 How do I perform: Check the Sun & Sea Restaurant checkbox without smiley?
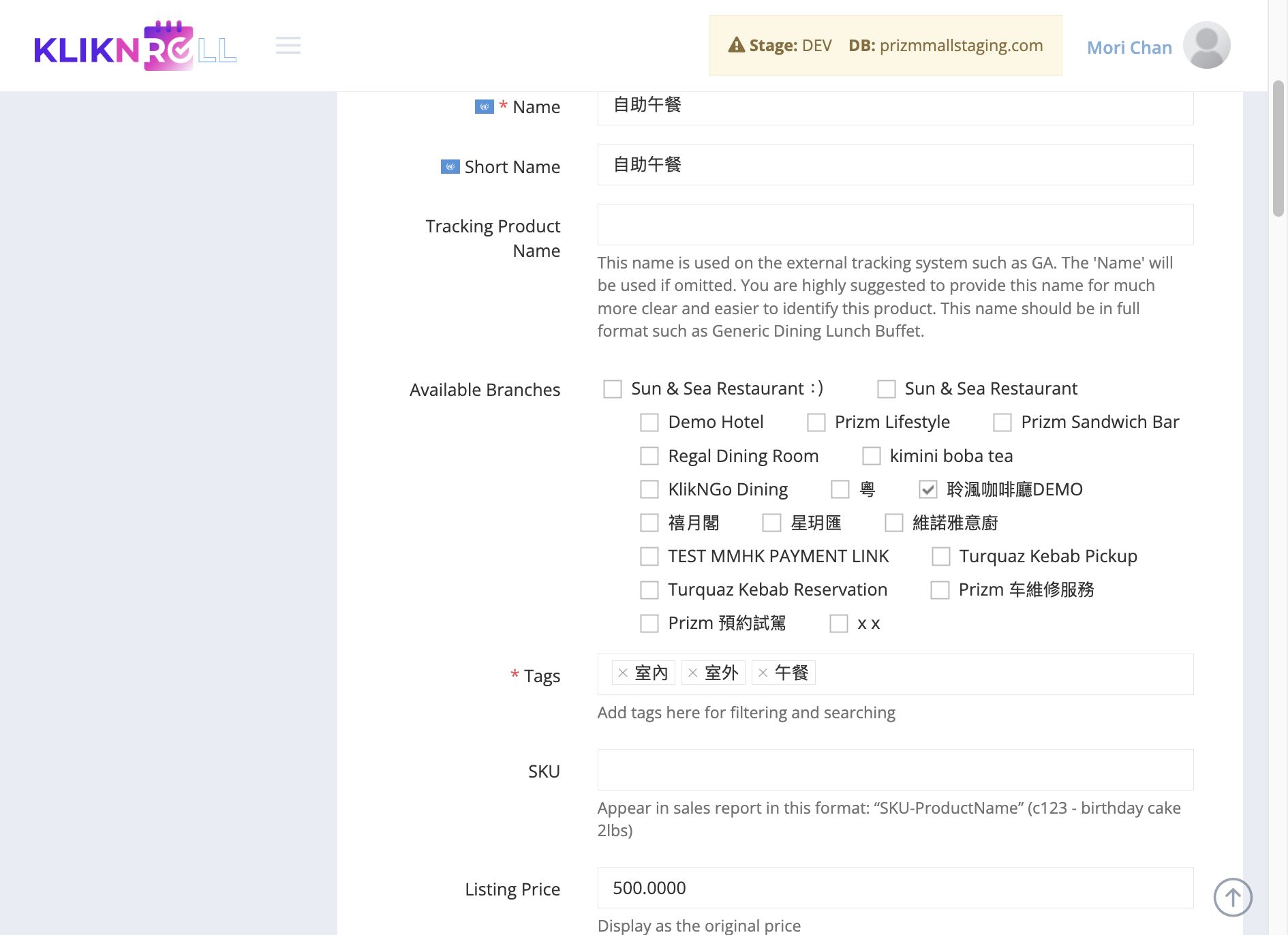(887, 389)
